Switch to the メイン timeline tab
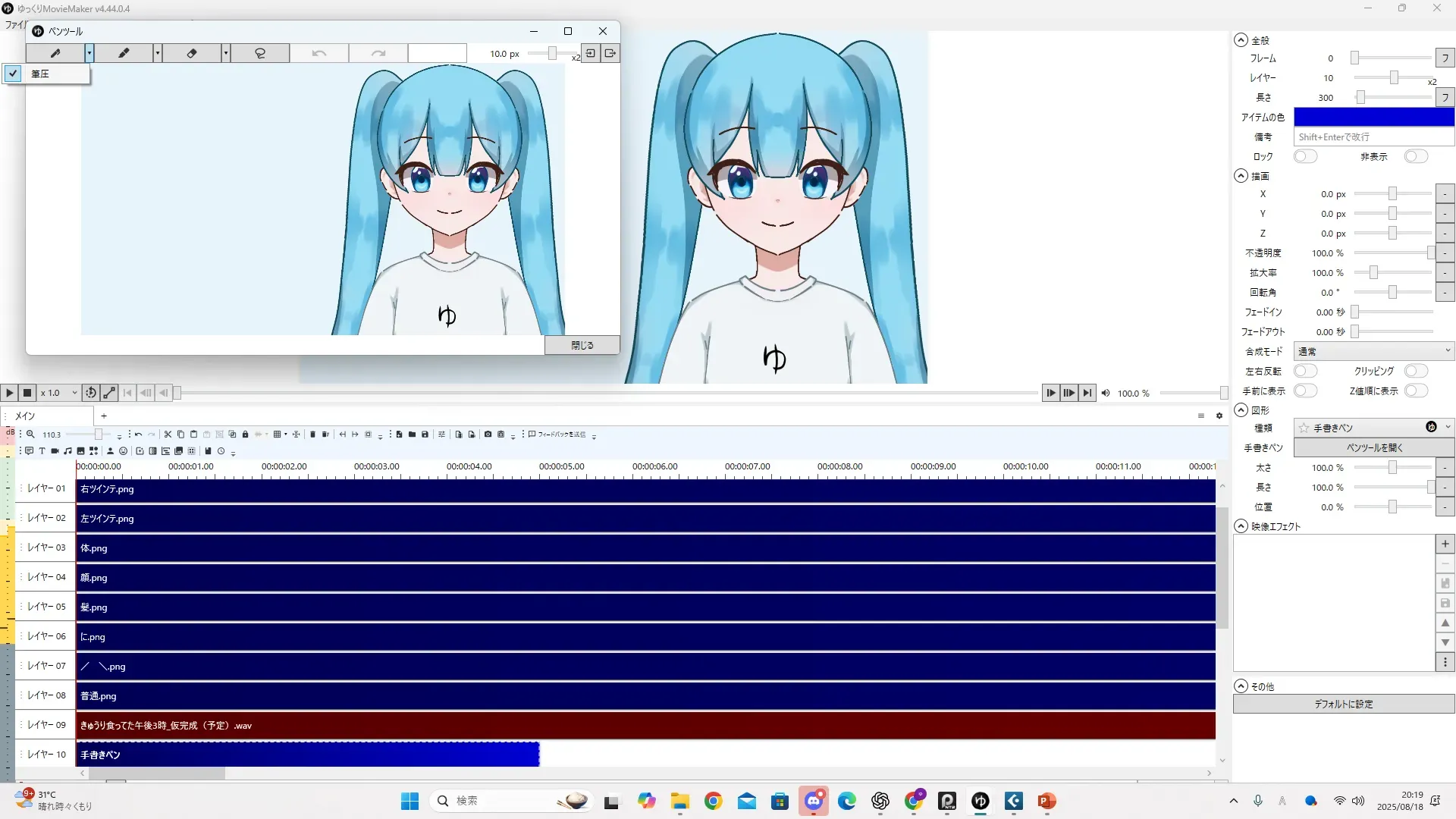This screenshot has width=1456, height=819. pos(26,416)
